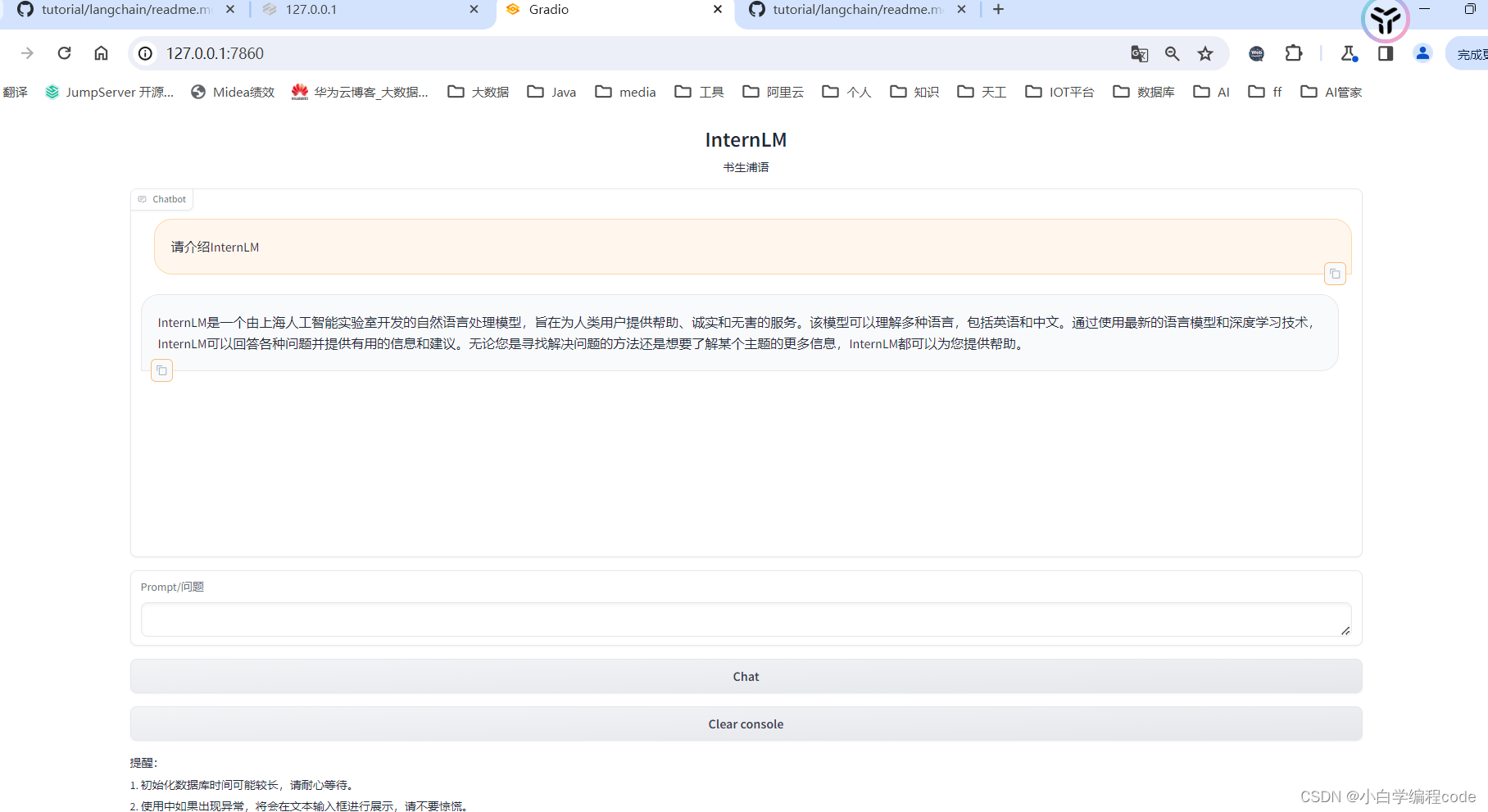Bookmark this page with the star

(1205, 53)
